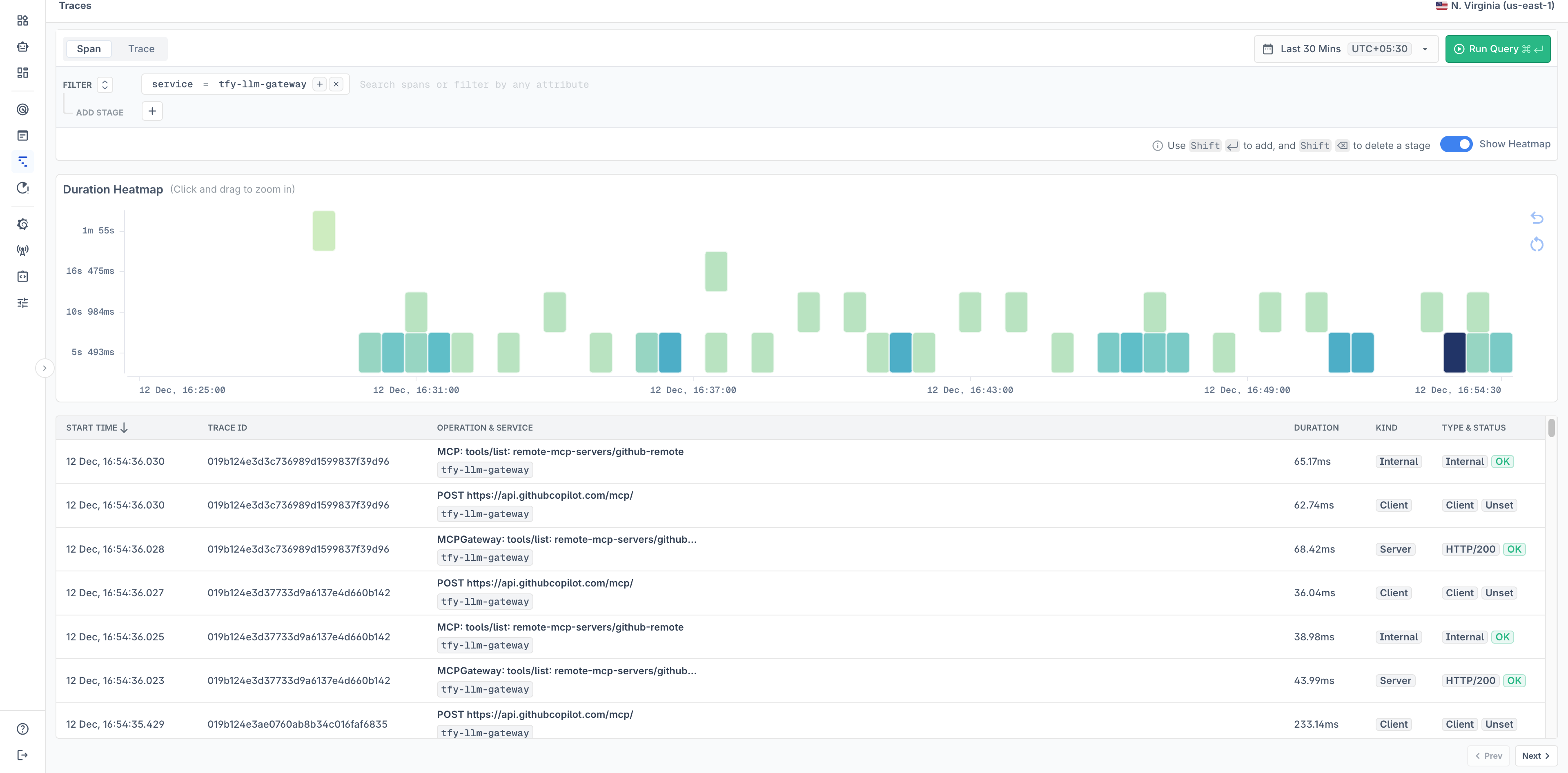This screenshot has height=773, width=1568.
Task: Open the bot/agents section in the sidebar
Action: [22, 46]
